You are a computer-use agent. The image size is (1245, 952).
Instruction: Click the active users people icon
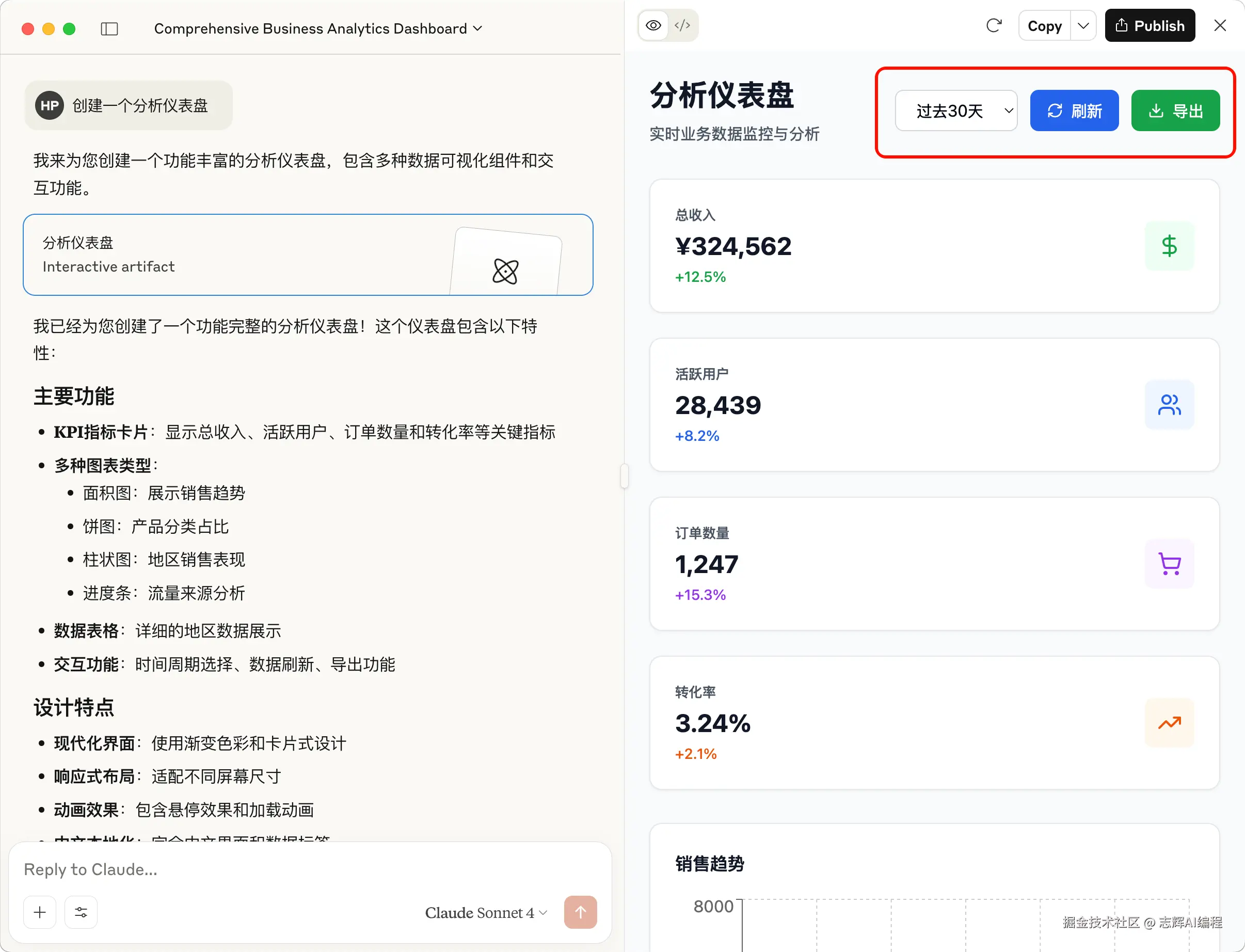pos(1169,405)
